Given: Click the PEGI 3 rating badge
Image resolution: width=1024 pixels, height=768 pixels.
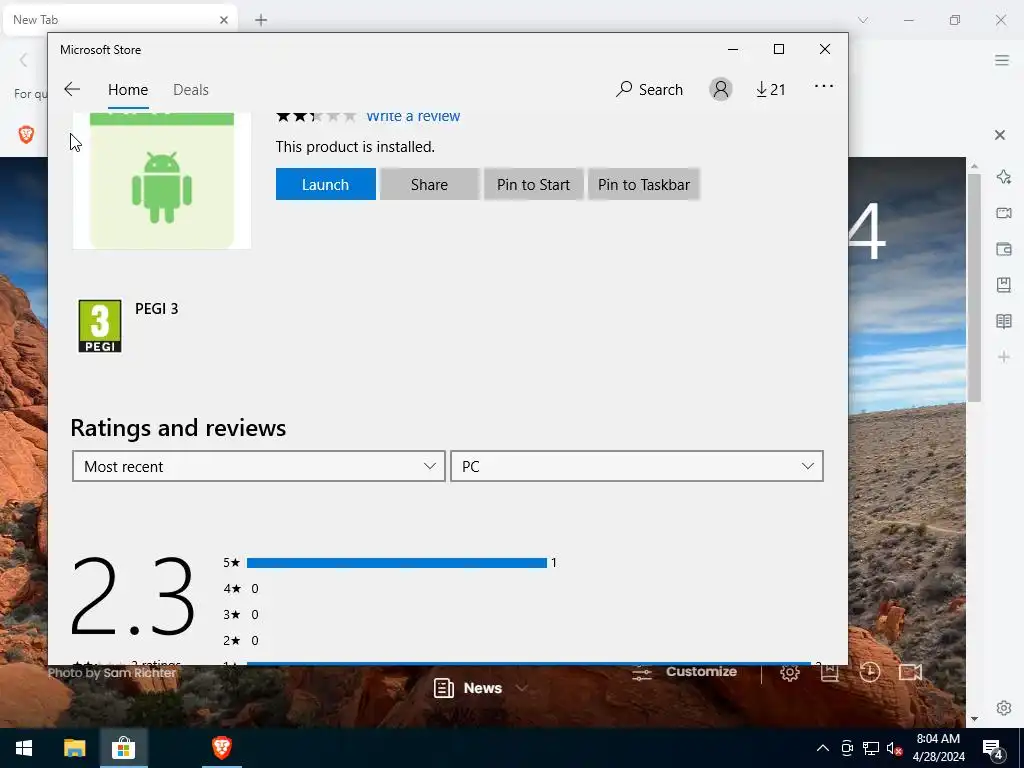Looking at the screenshot, I should click(100, 326).
